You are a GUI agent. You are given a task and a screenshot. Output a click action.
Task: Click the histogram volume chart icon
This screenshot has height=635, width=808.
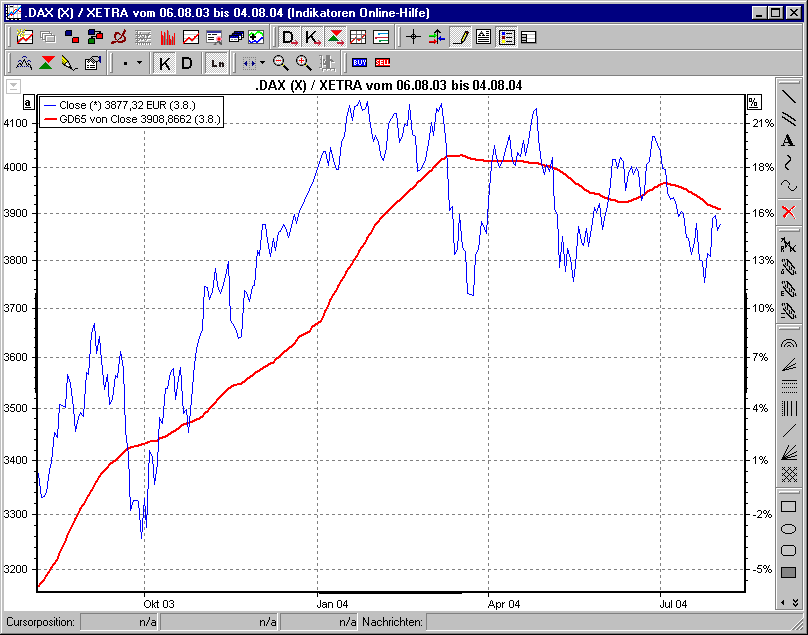click(170, 37)
